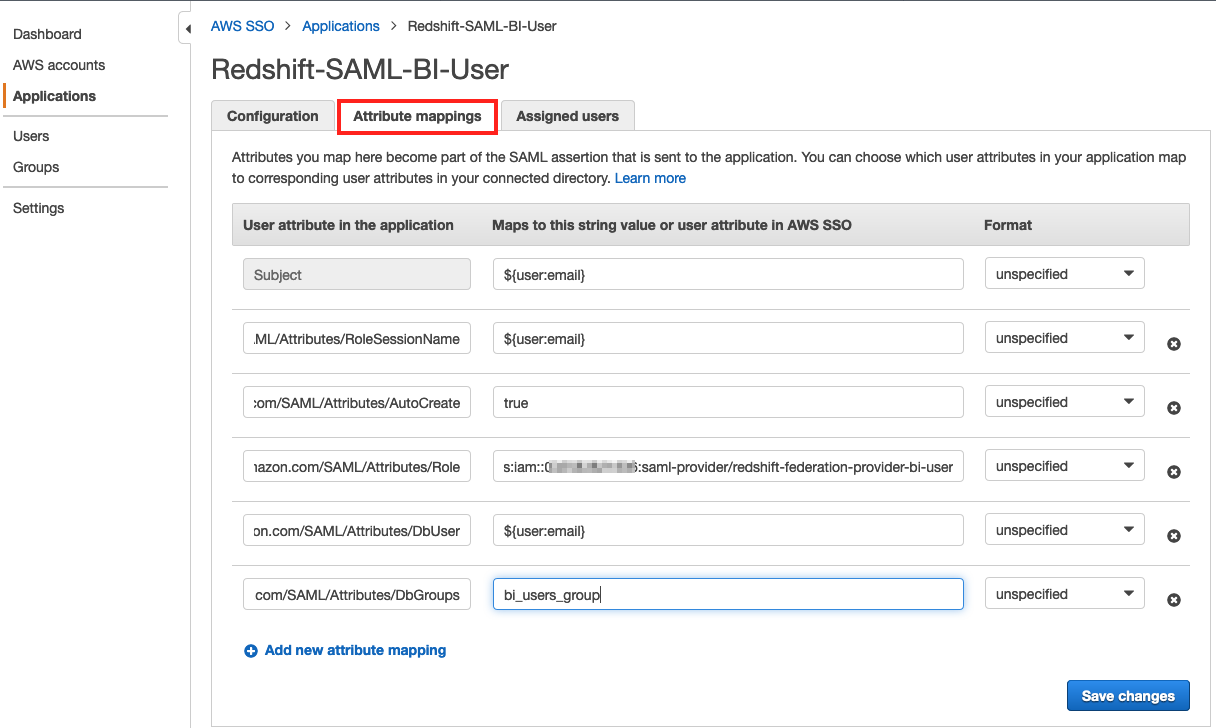The width and height of the screenshot is (1216, 728).
Task: Remove the AutoCreate attribute mapping
Action: (x=1174, y=408)
